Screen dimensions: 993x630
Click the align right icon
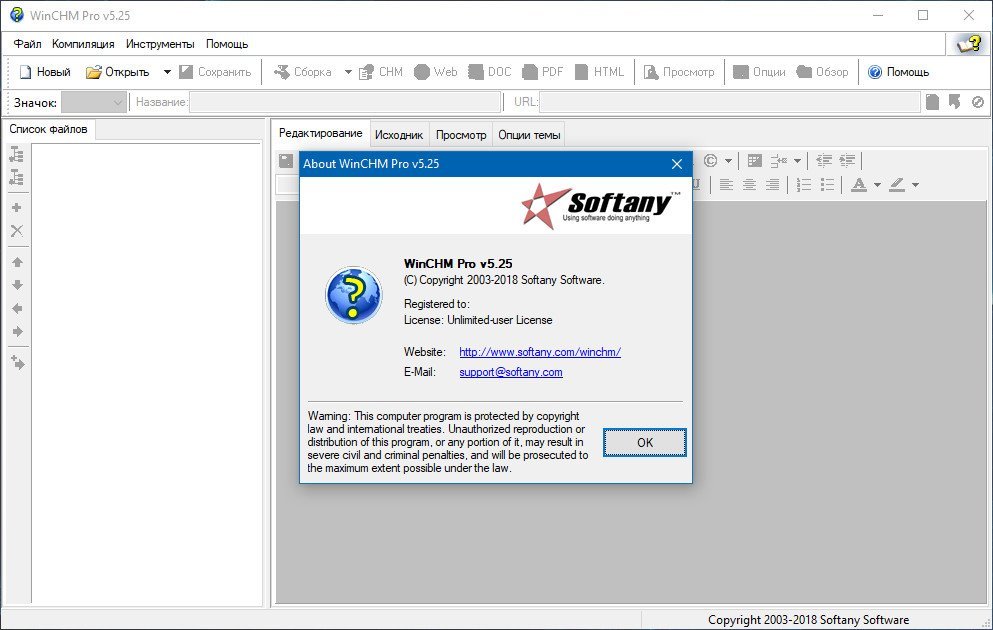click(772, 185)
